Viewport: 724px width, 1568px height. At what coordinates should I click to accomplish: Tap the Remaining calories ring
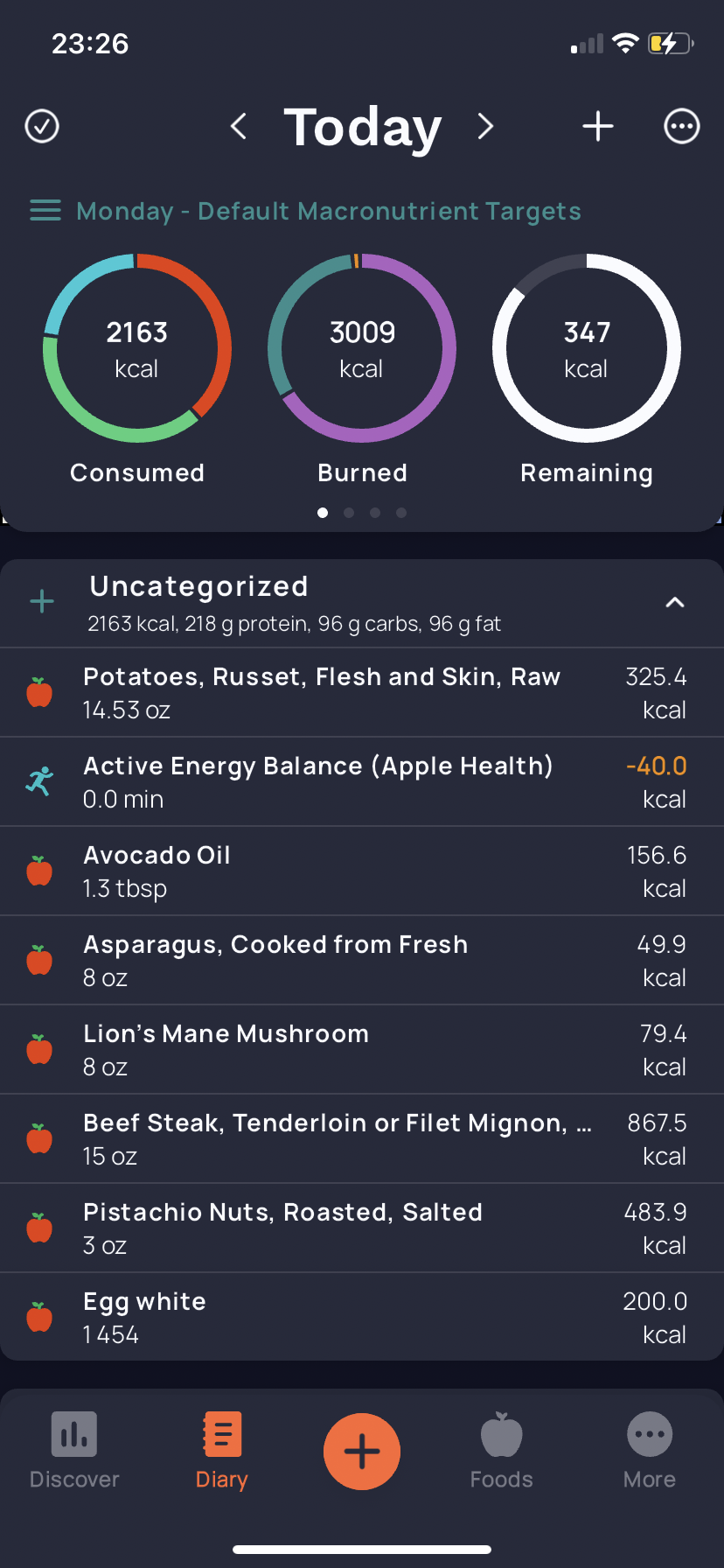[587, 348]
